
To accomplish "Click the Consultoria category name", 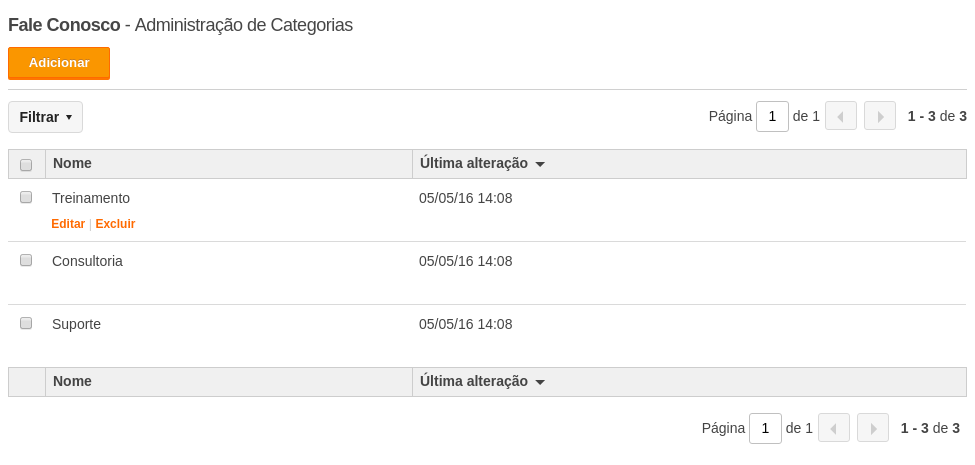I will pyautogui.click(x=87, y=262).
